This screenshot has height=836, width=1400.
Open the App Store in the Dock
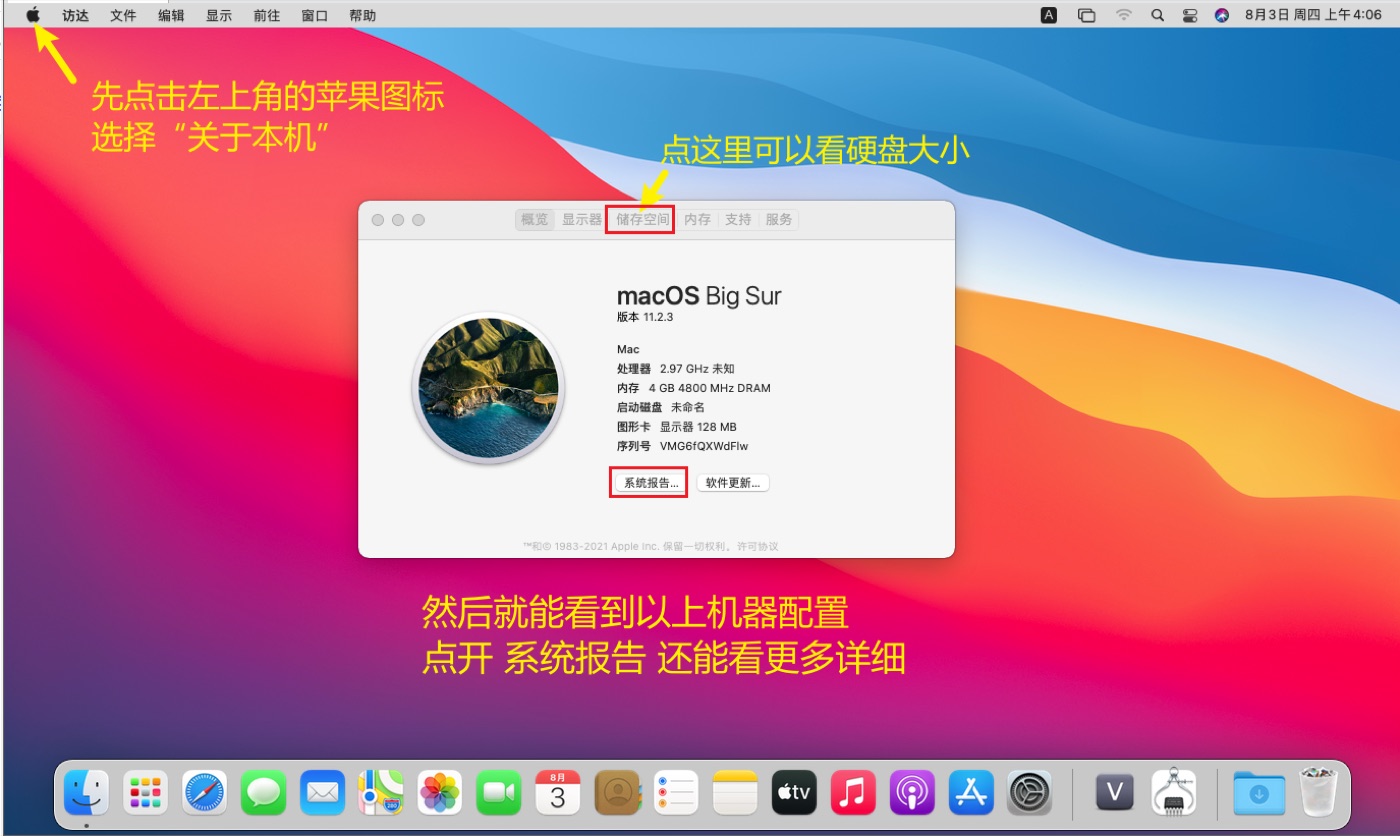(970, 793)
